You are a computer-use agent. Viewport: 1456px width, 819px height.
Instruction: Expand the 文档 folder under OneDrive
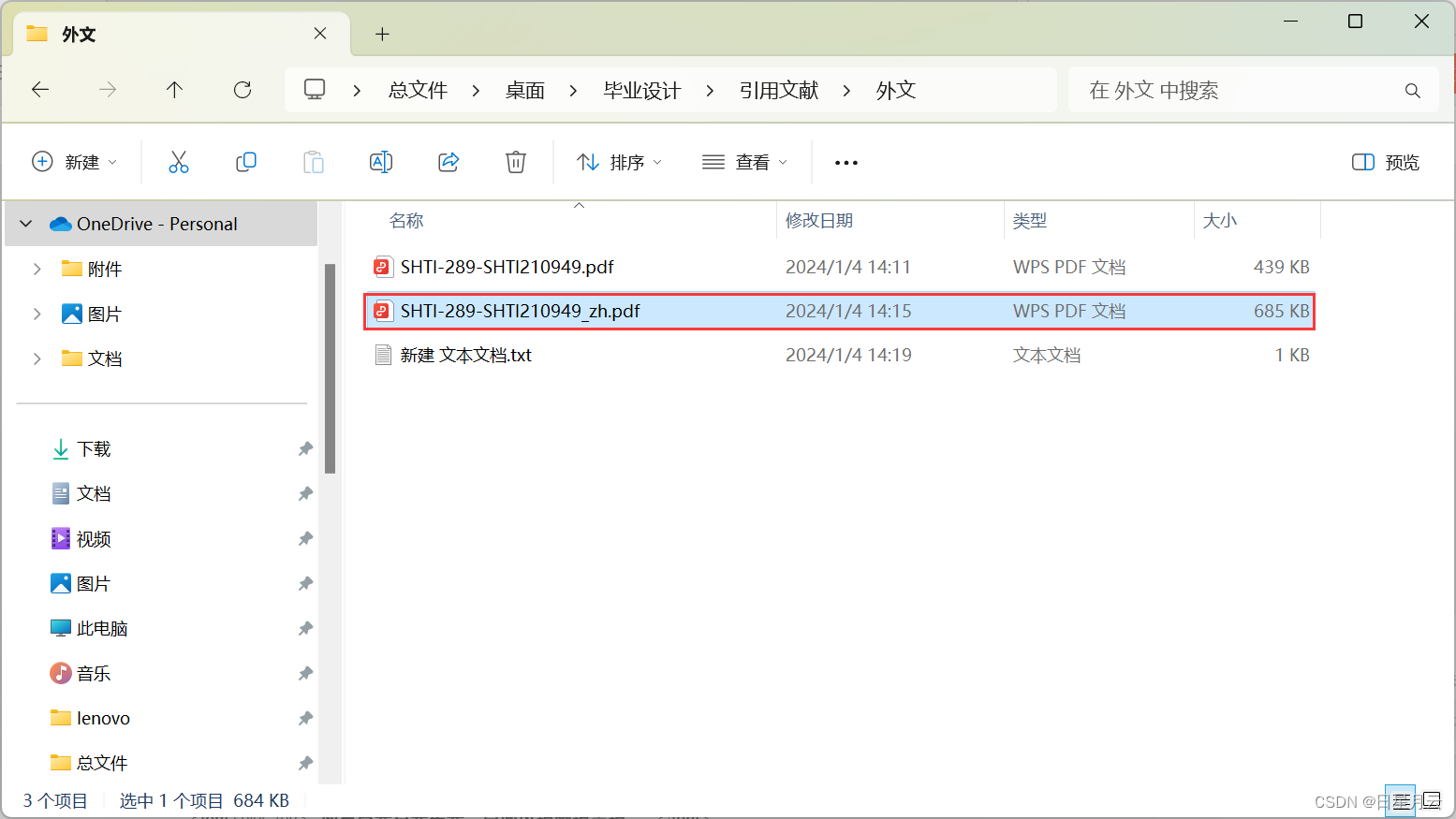pos(37,358)
